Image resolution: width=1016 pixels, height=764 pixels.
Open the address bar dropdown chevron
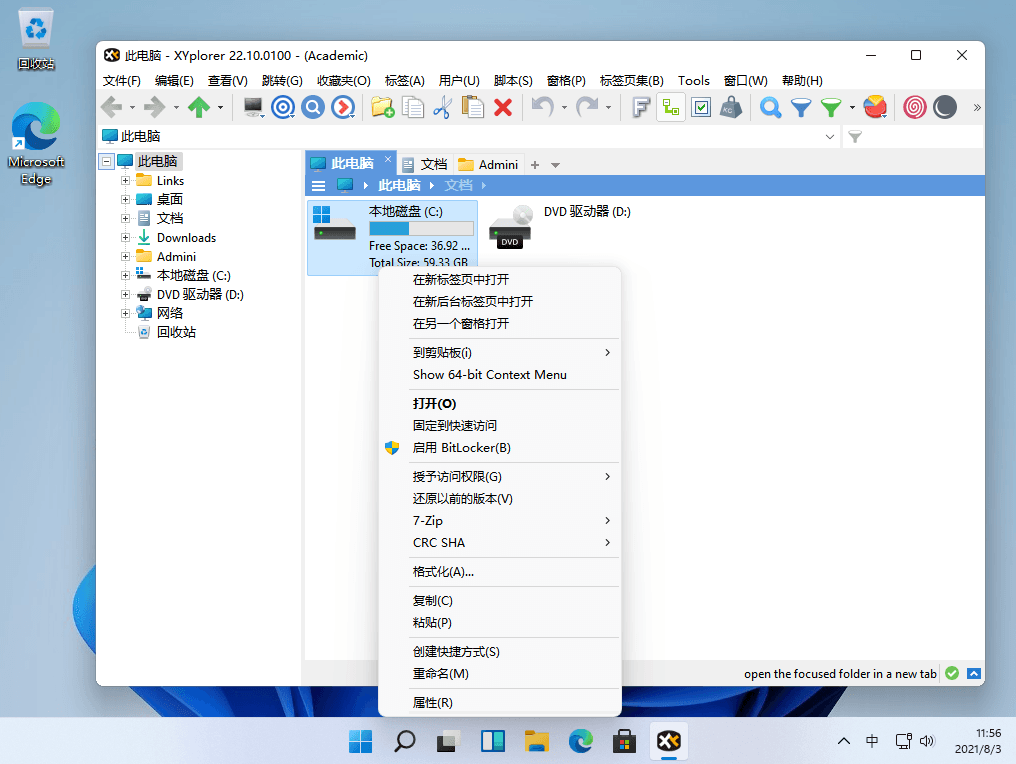pos(829,137)
